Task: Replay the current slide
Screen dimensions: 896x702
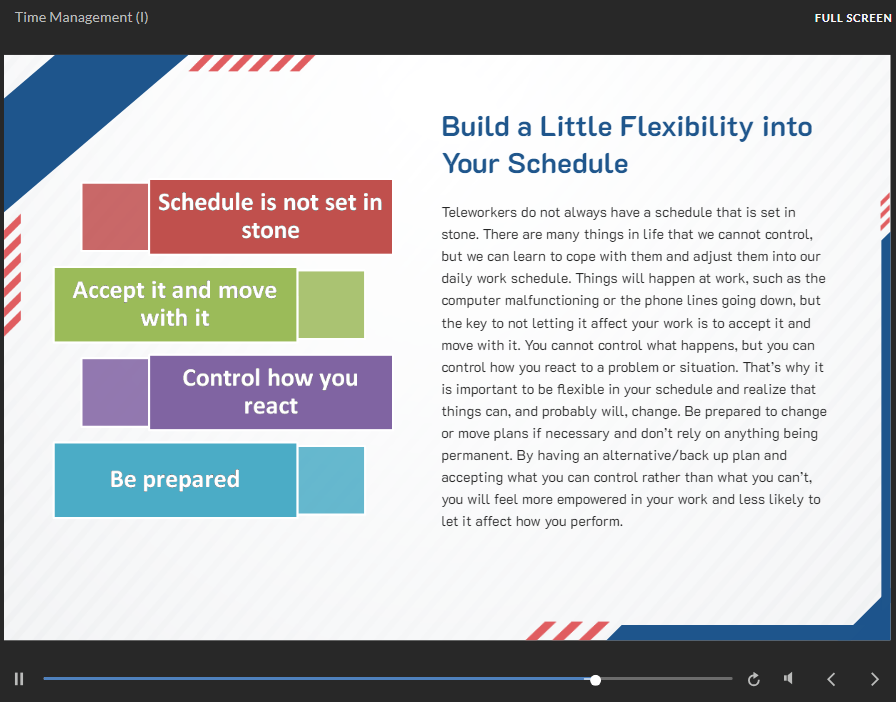Action: pos(754,680)
